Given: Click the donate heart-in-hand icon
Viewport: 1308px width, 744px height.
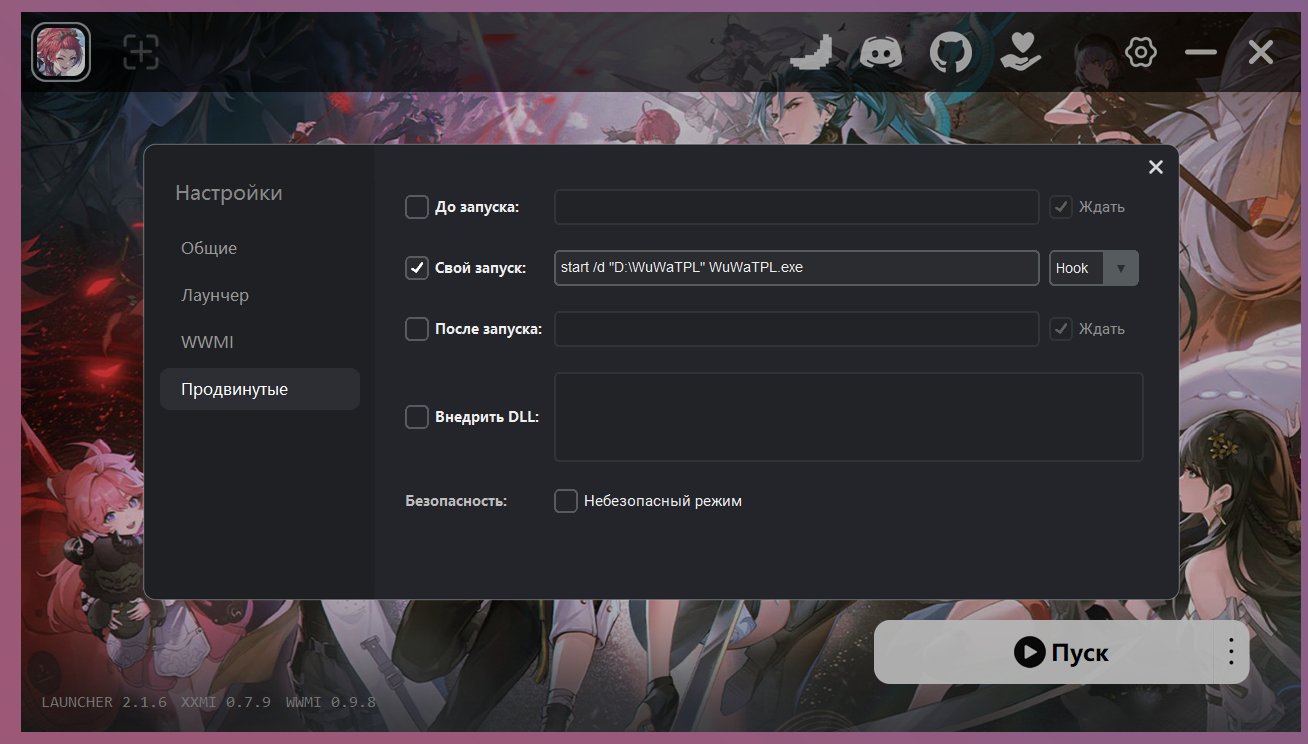Looking at the screenshot, I should coord(1021,52).
